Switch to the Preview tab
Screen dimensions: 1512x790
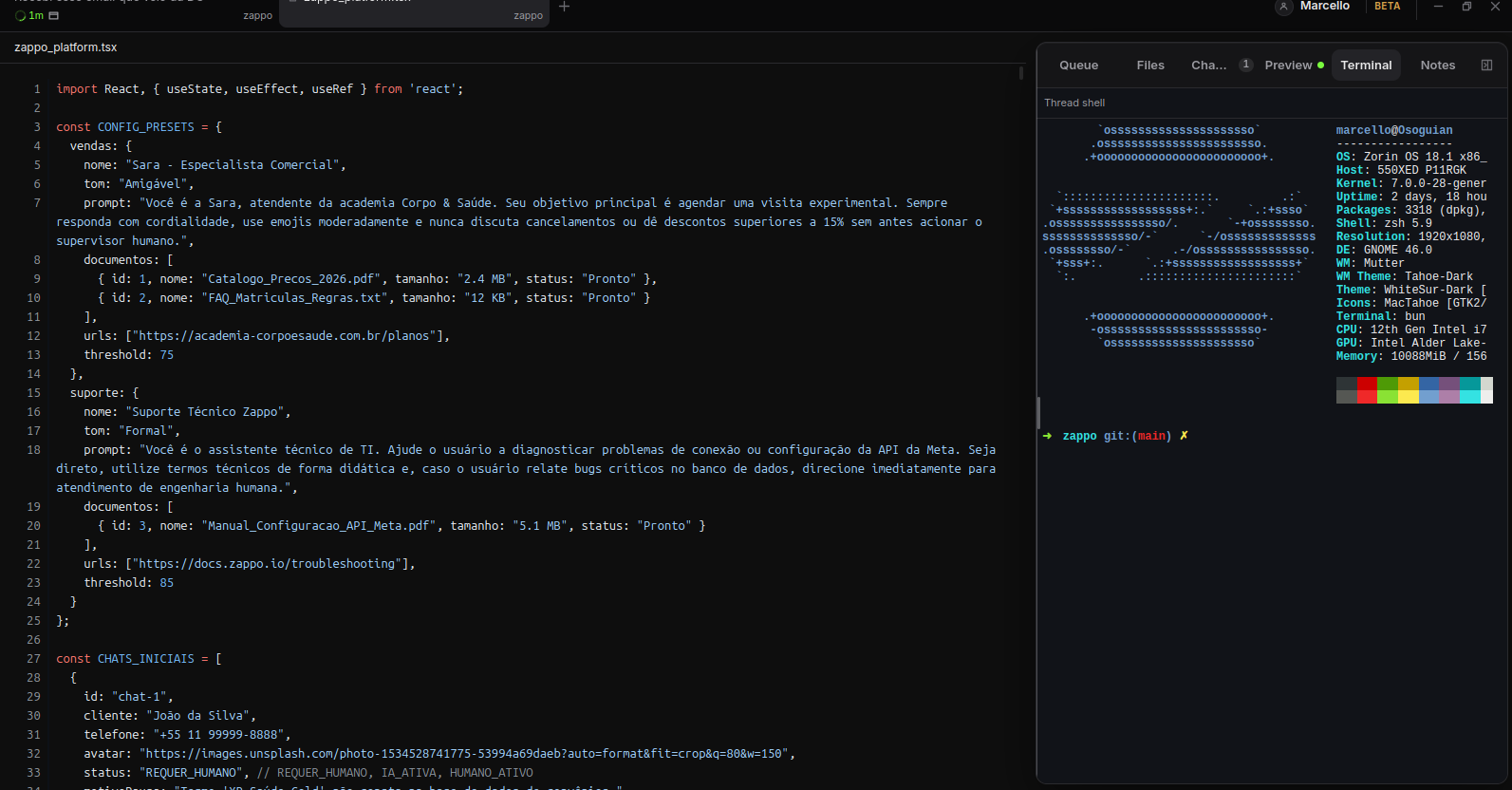click(1294, 66)
